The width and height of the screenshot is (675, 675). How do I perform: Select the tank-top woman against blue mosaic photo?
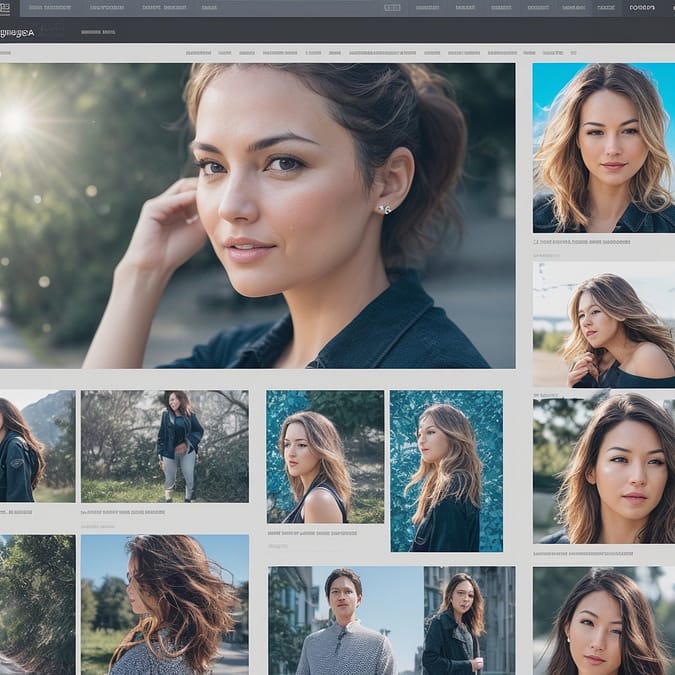click(x=325, y=457)
